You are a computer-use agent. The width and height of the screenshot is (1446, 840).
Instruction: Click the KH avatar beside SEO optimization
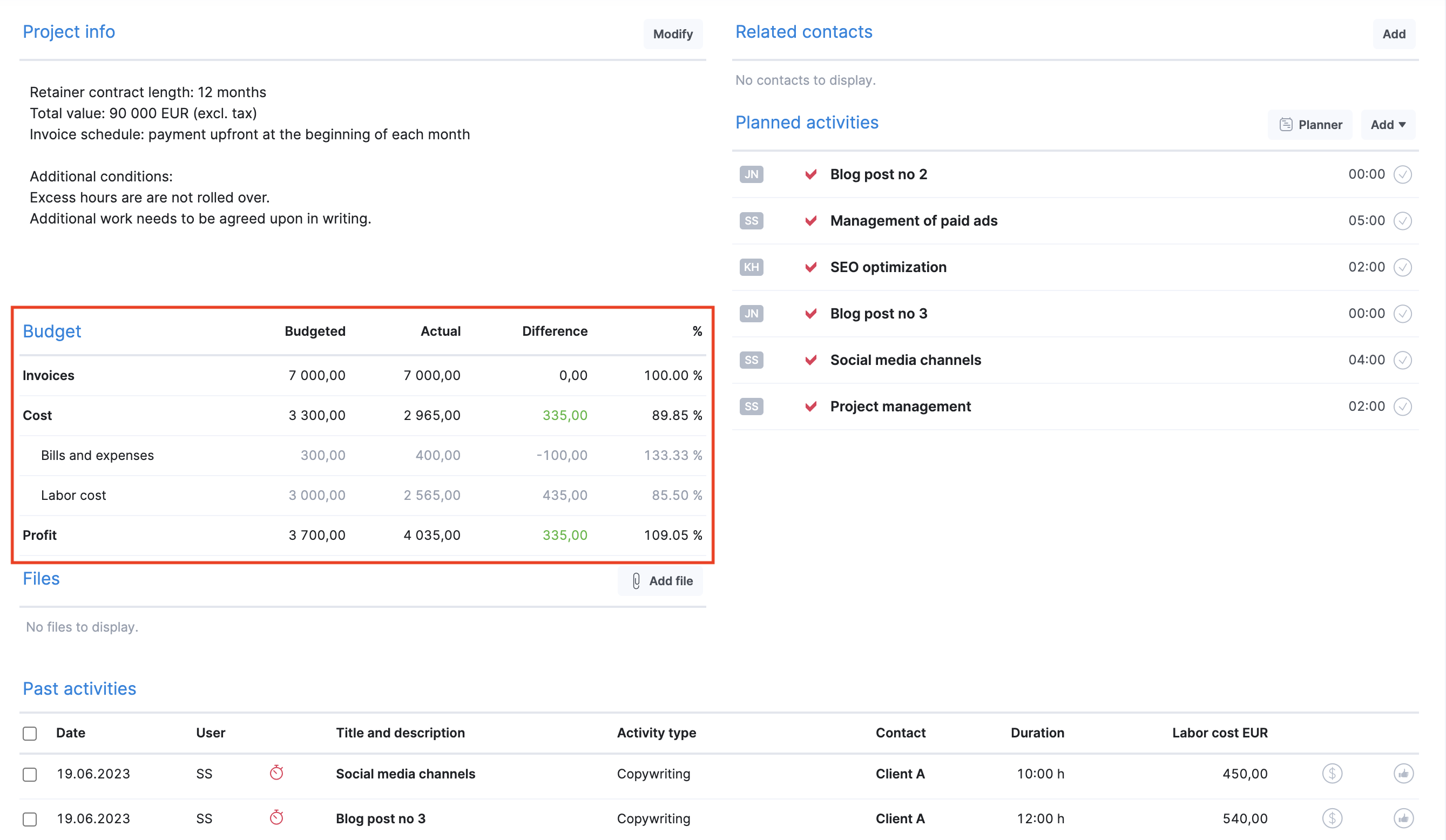tap(751, 267)
